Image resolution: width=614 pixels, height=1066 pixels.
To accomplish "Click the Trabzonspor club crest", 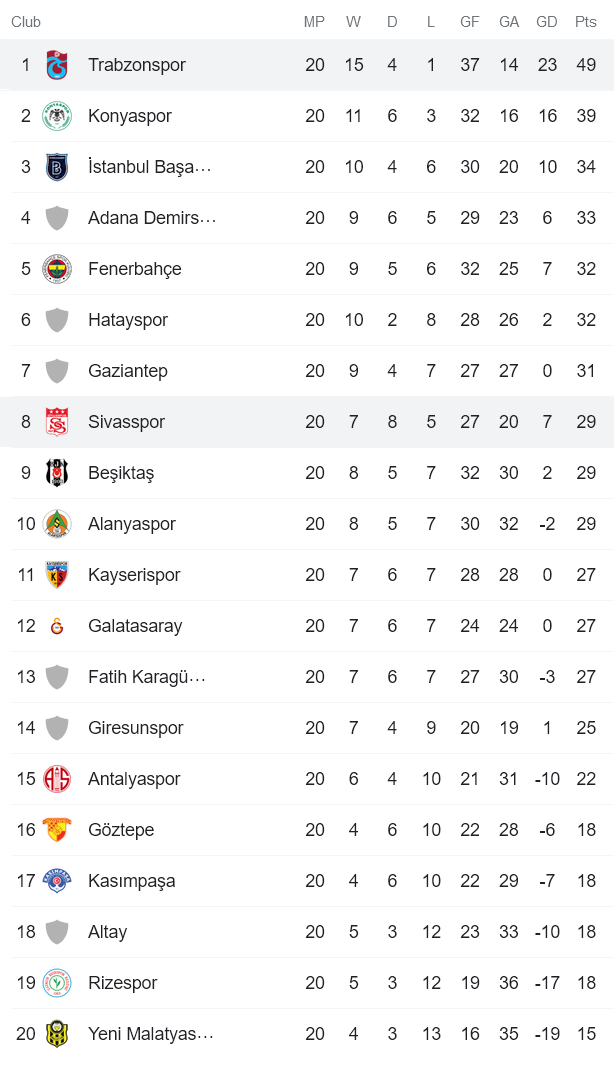I will (x=57, y=63).
